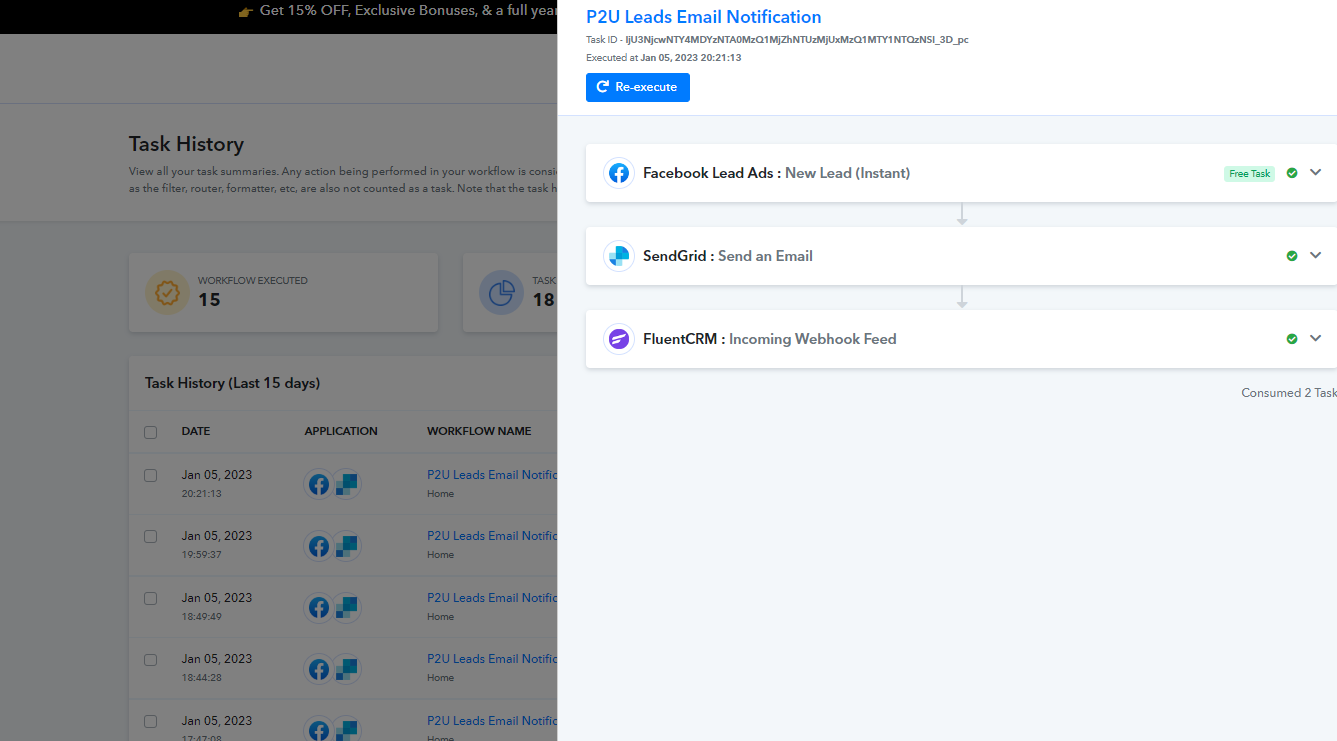The height and width of the screenshot is (741, 1337).
Task: Open the P2U Leads Email Notification title link
Action: click(703, 17)
